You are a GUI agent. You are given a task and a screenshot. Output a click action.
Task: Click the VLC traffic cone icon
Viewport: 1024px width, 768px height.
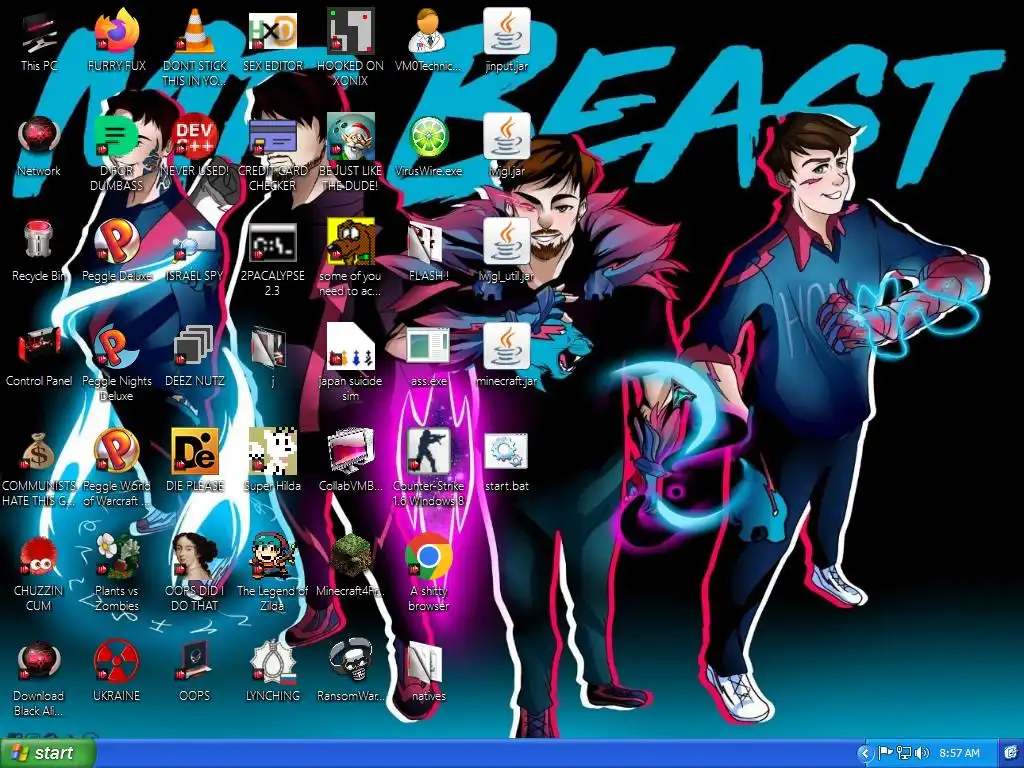pos(195,31)
